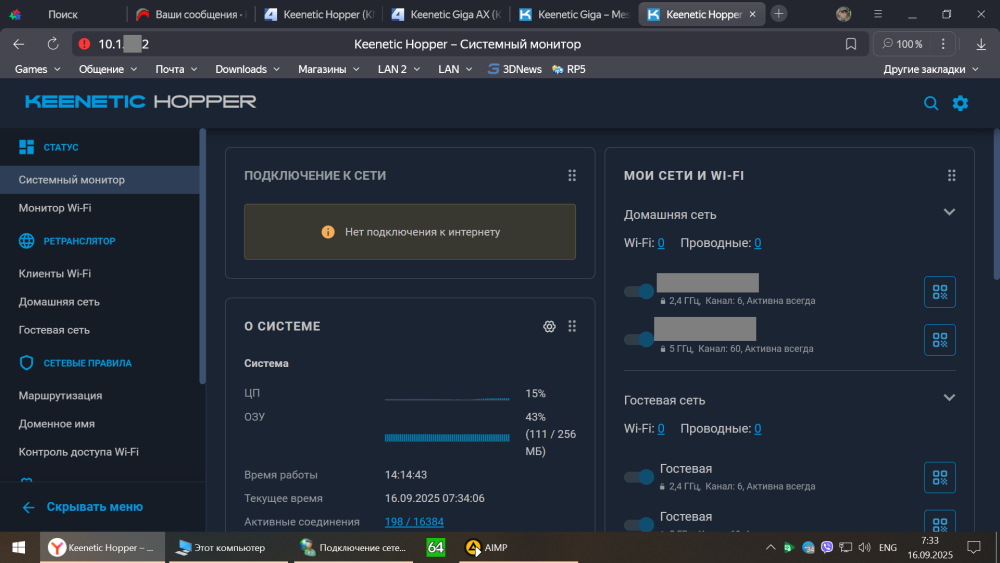This screenshot has width=1000, height=563.
Task: Click the browser zoom '100 %' indicator
Action: (x=902, y=44)
